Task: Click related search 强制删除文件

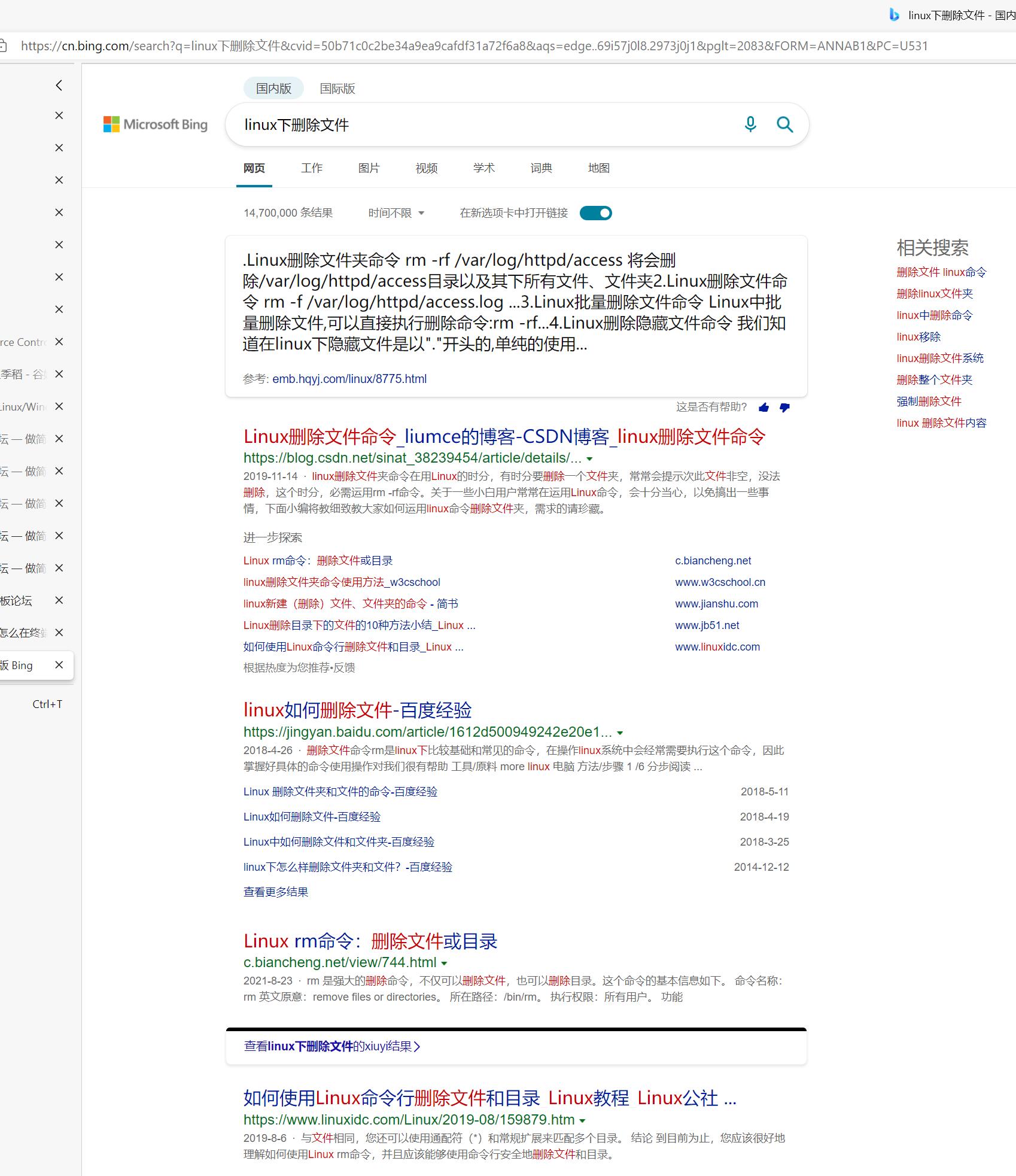Action: point(929,402)
